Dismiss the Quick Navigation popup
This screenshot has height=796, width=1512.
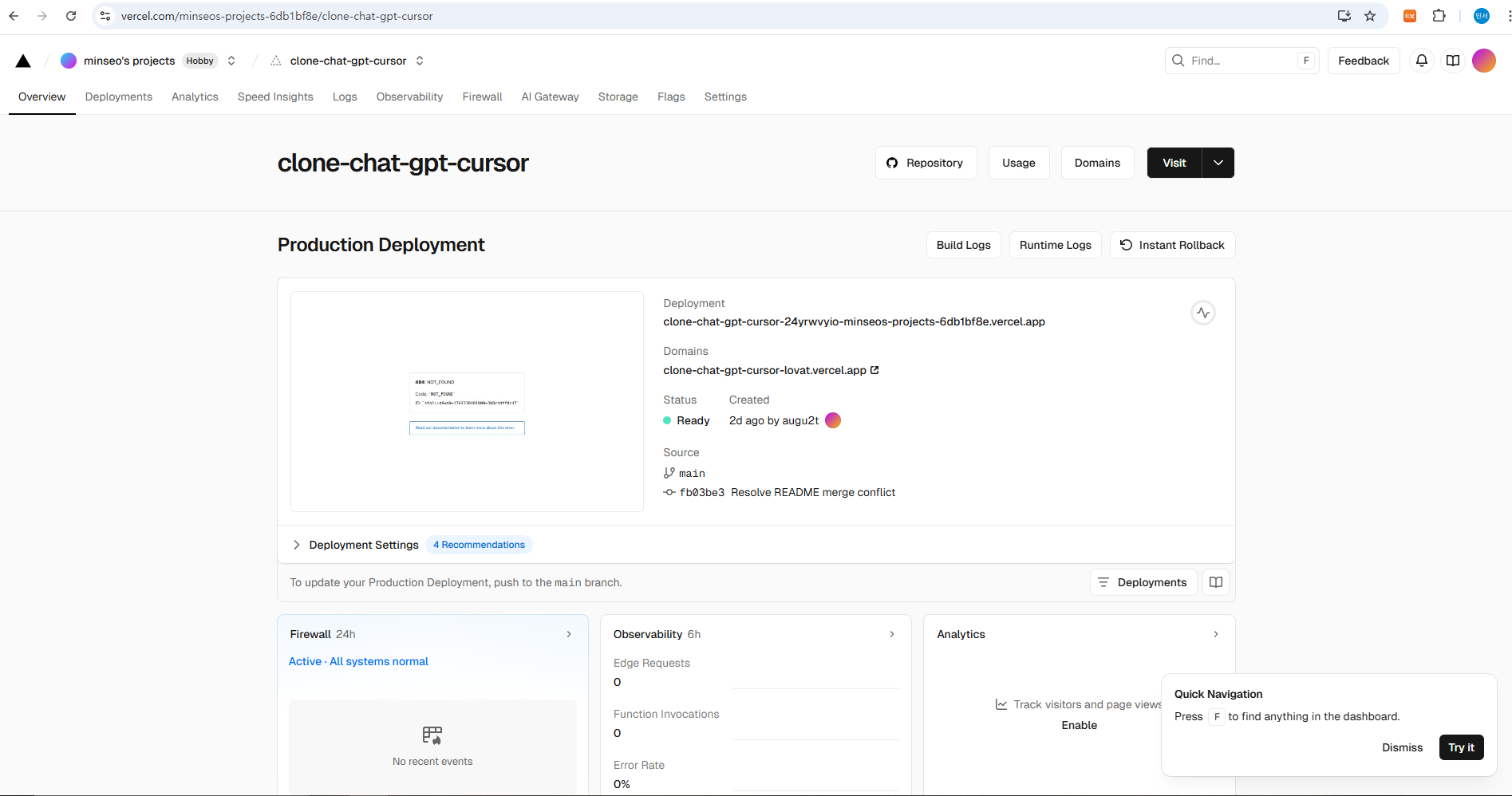pos(1403,747)
